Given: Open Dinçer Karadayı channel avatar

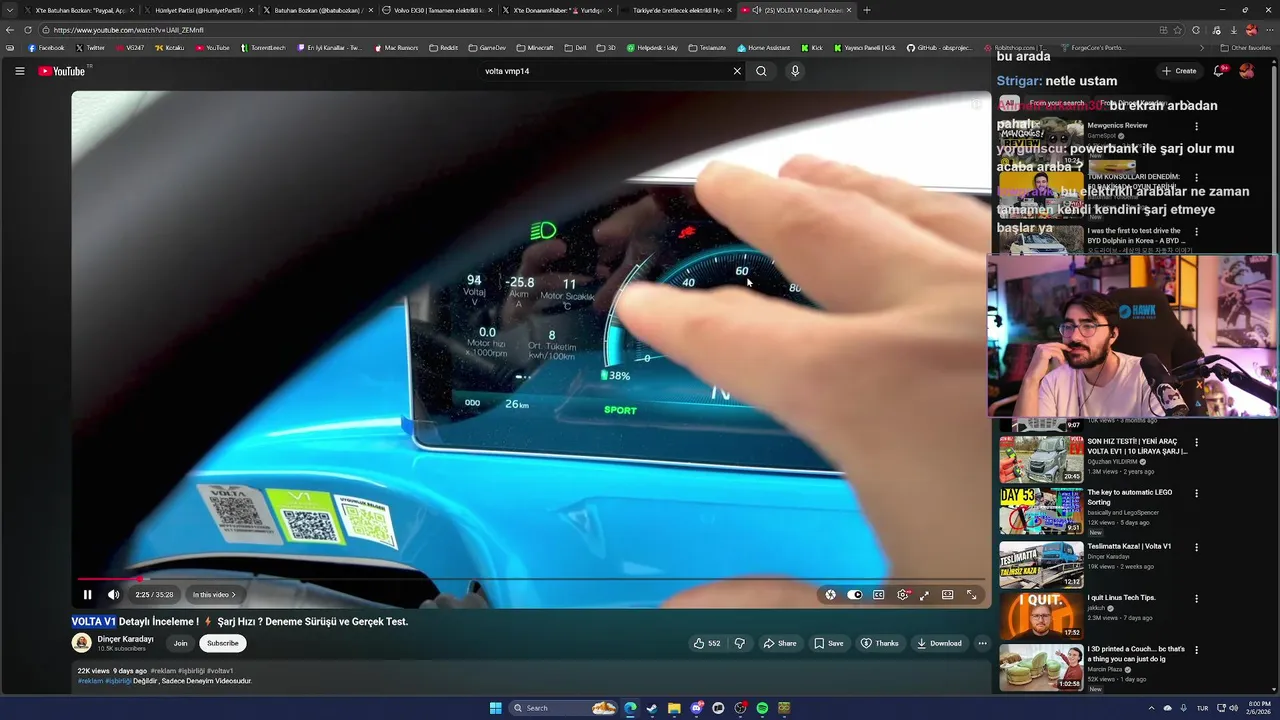Looking at the screenshot, I should coord(81,643).
